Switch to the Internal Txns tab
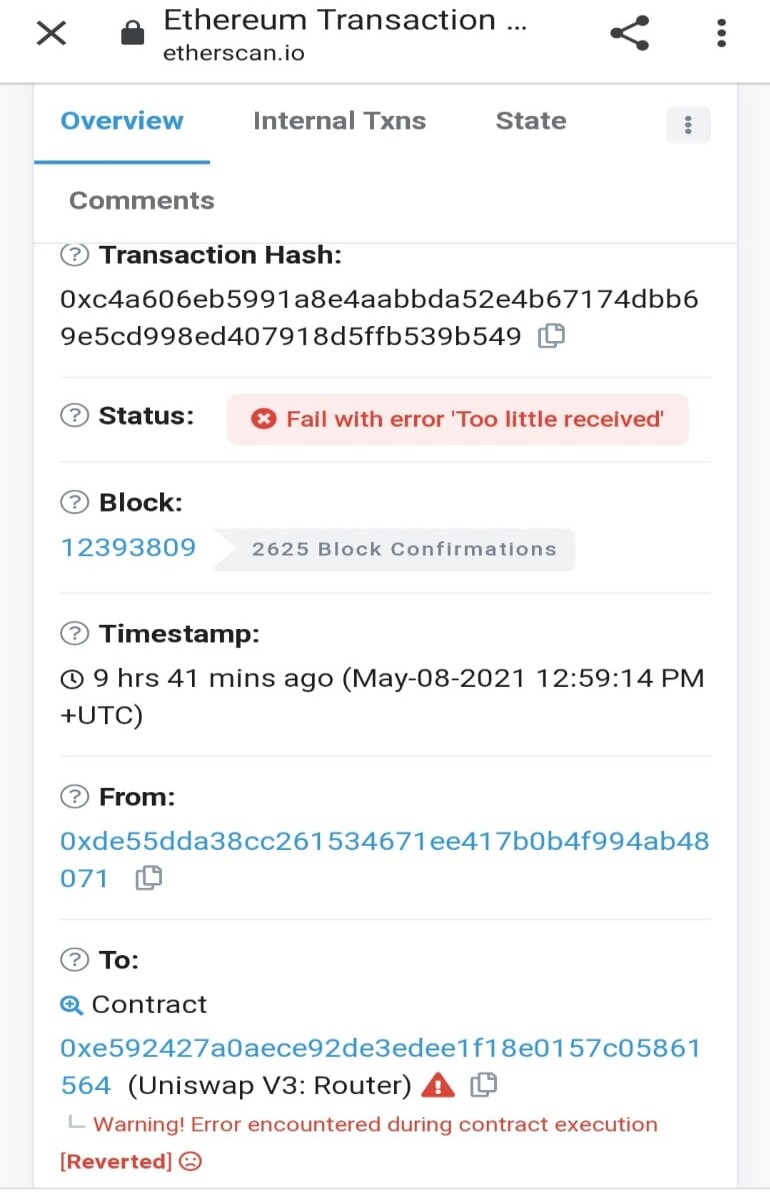The image size is (770, 1200). 339,121
